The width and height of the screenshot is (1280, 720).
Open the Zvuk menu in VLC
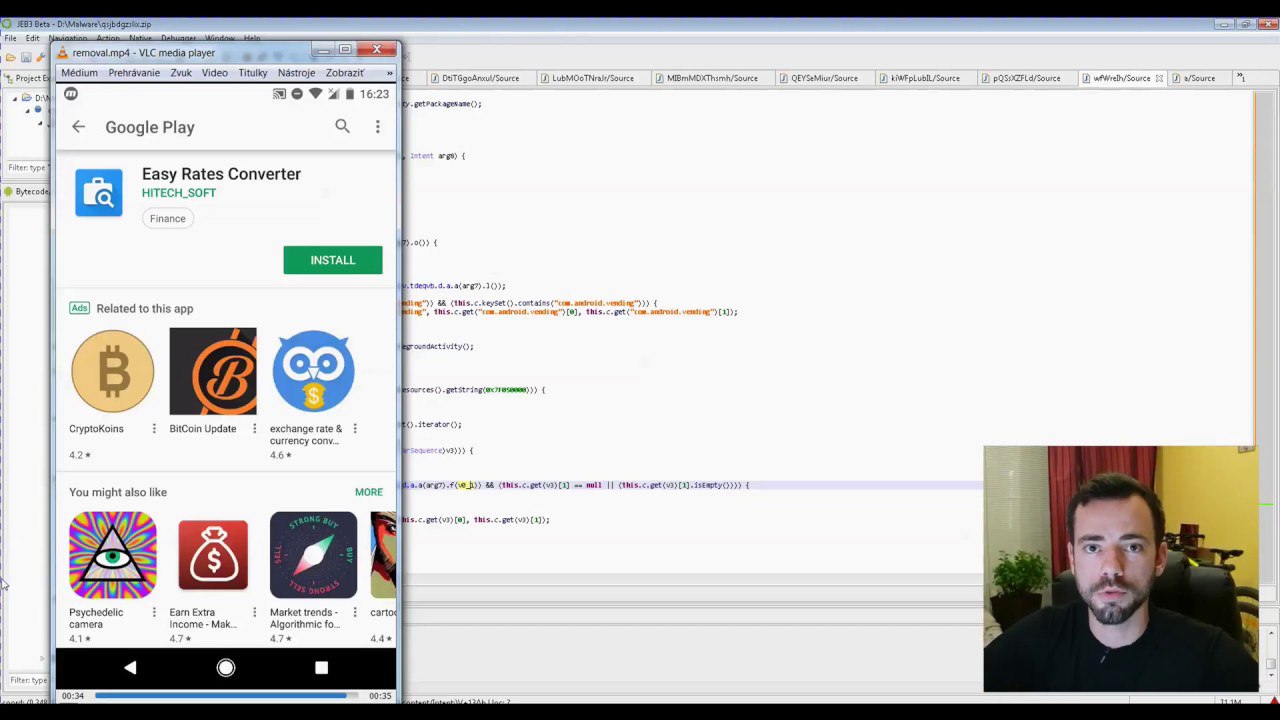click(181, 73)
